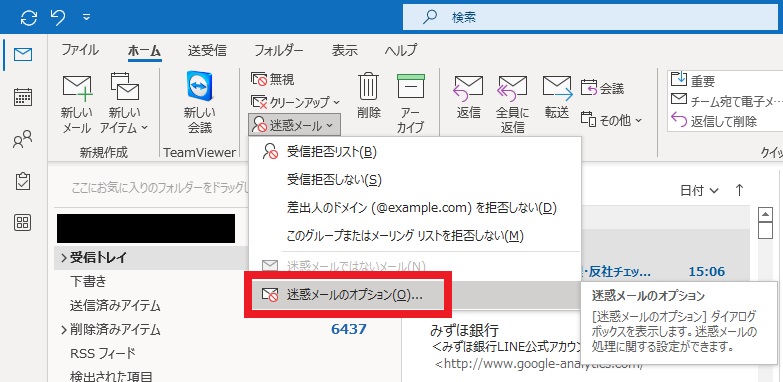
Task: Reply using the 返信 button
Action: point(468,98)
